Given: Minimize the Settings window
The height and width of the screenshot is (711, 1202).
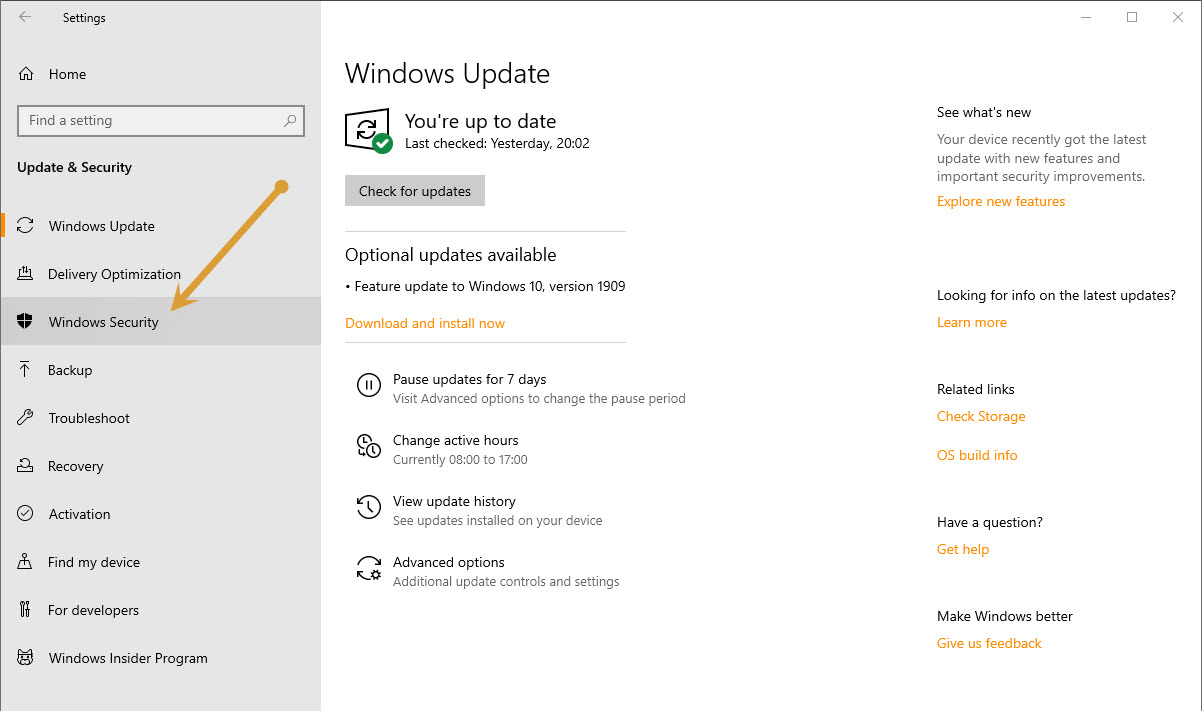Looking at the screenshot, I should (1087, 17).
